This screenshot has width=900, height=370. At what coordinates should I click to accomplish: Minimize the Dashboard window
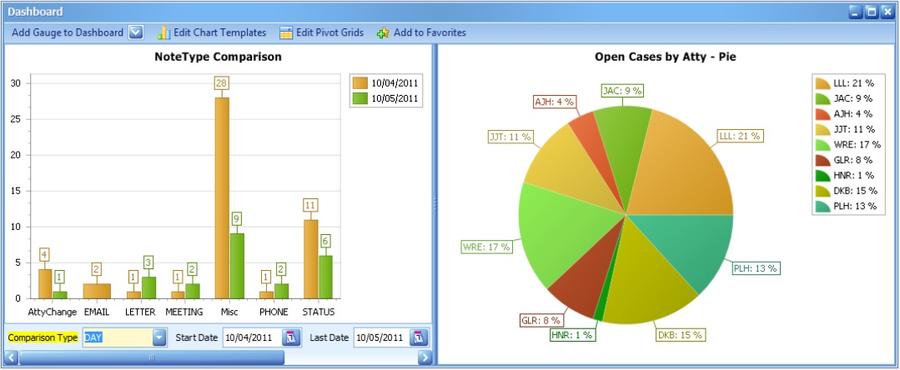[x=856, y=11]
